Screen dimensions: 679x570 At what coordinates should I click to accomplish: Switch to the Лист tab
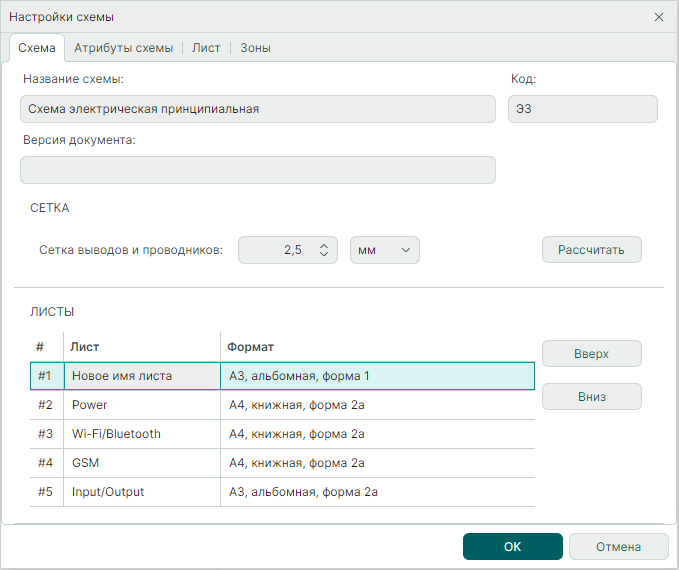click(x=206, y=48)
